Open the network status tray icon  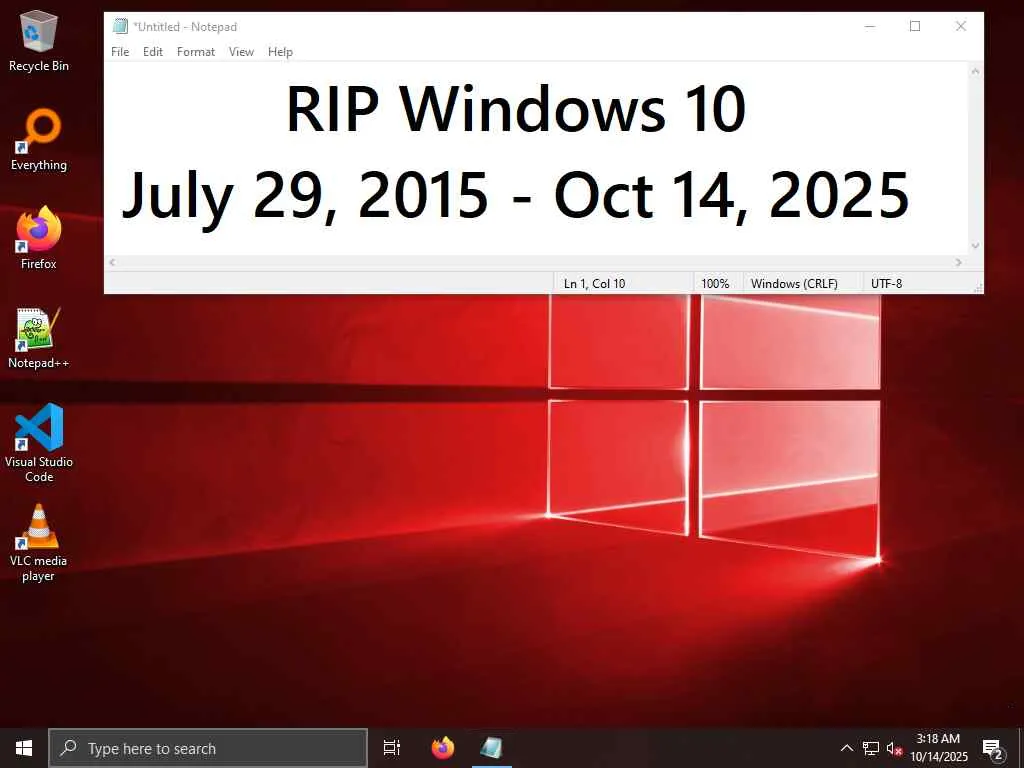871,748
